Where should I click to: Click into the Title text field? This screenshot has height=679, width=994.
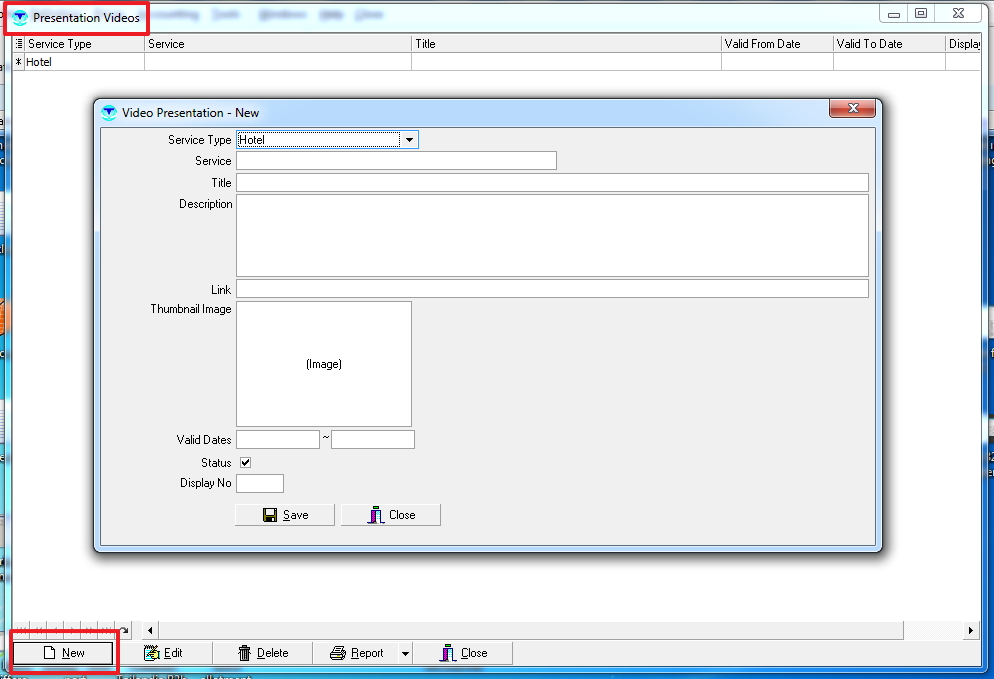click(x=552, y=183)
